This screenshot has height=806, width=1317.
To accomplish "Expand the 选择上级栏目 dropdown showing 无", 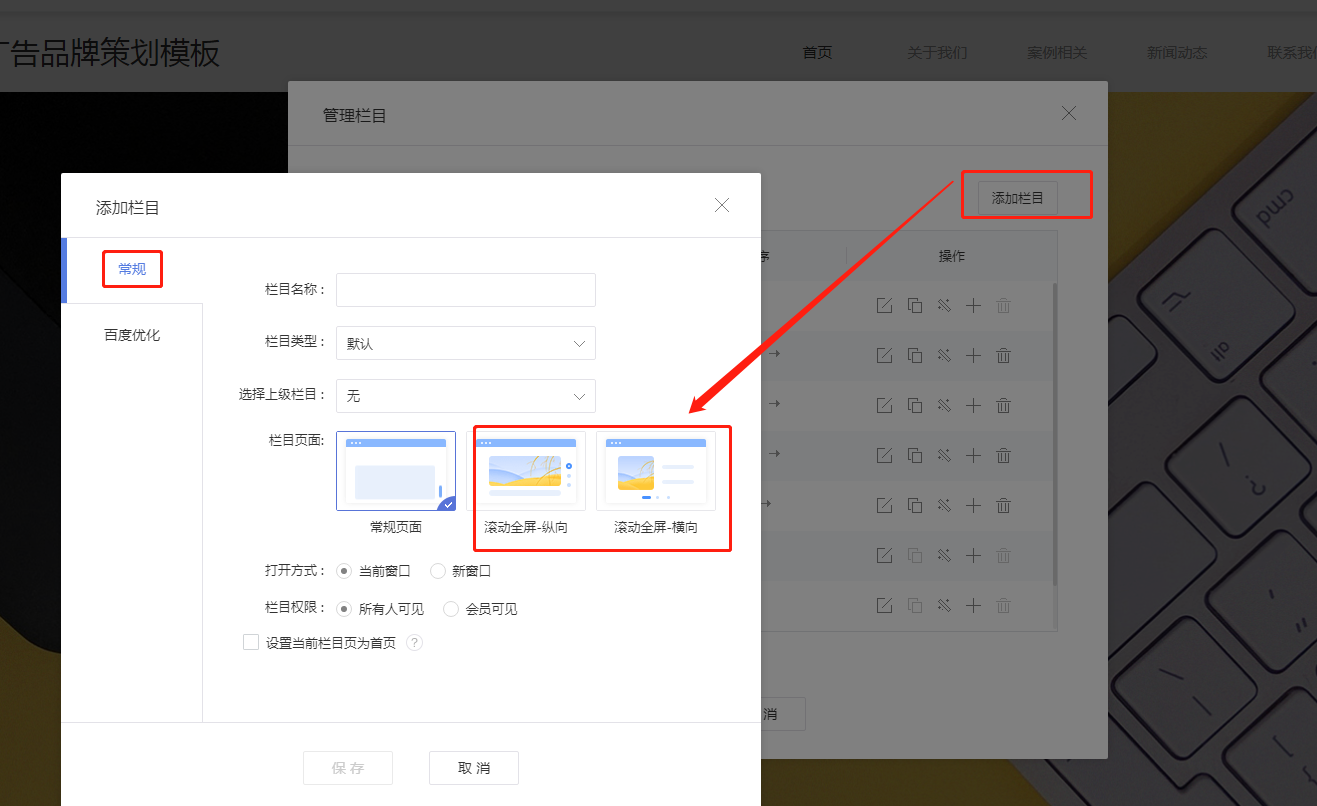I will pyautogui.click(x=466, y=396).
